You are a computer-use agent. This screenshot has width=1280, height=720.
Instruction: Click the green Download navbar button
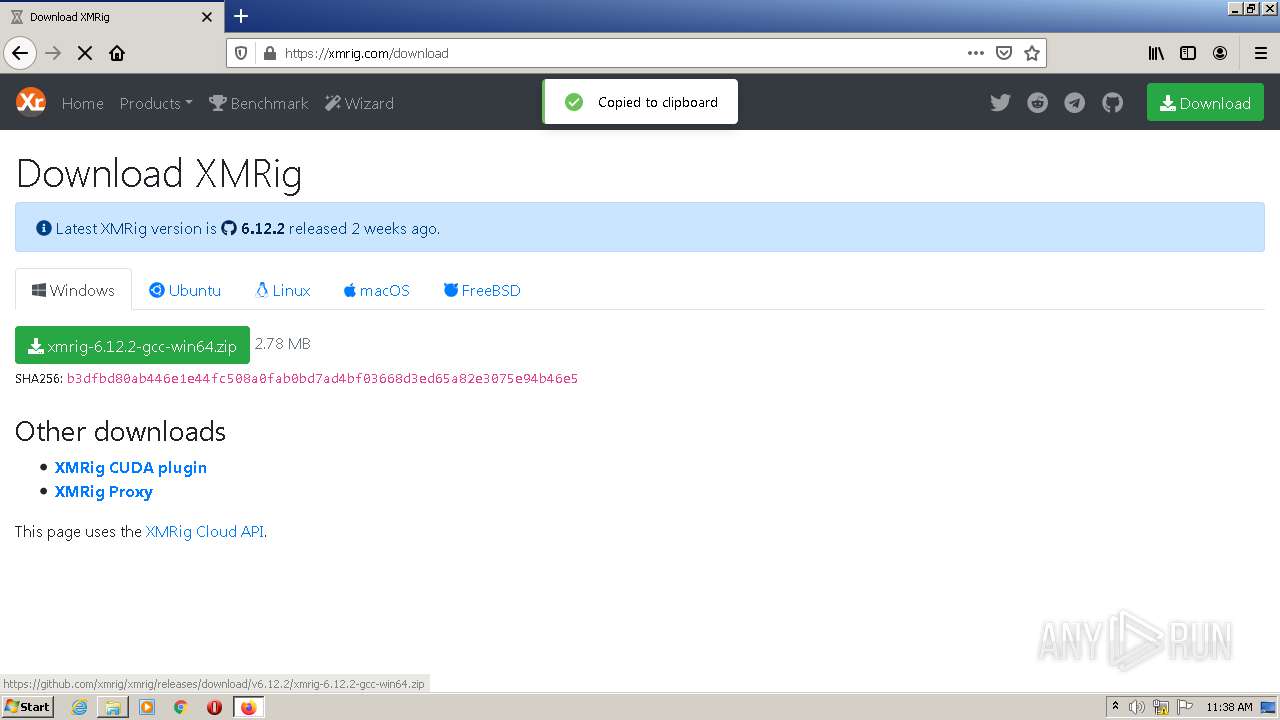click(1205, 103)
